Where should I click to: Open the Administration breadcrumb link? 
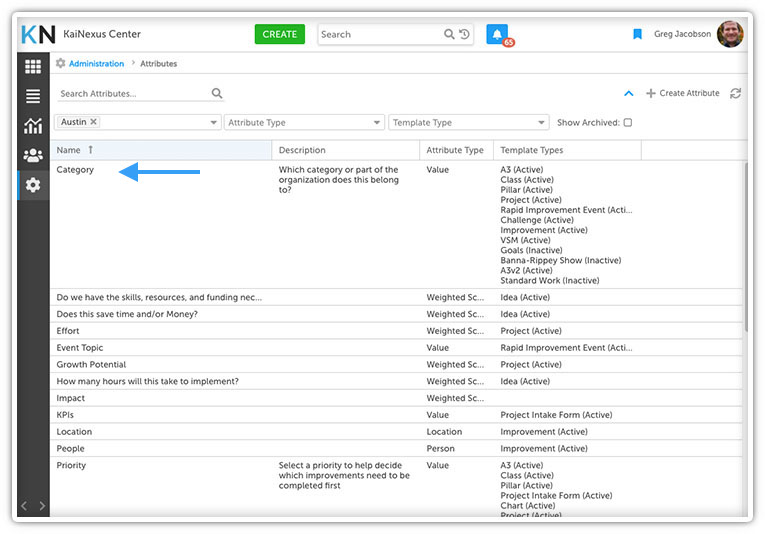[x=97, y=63]
